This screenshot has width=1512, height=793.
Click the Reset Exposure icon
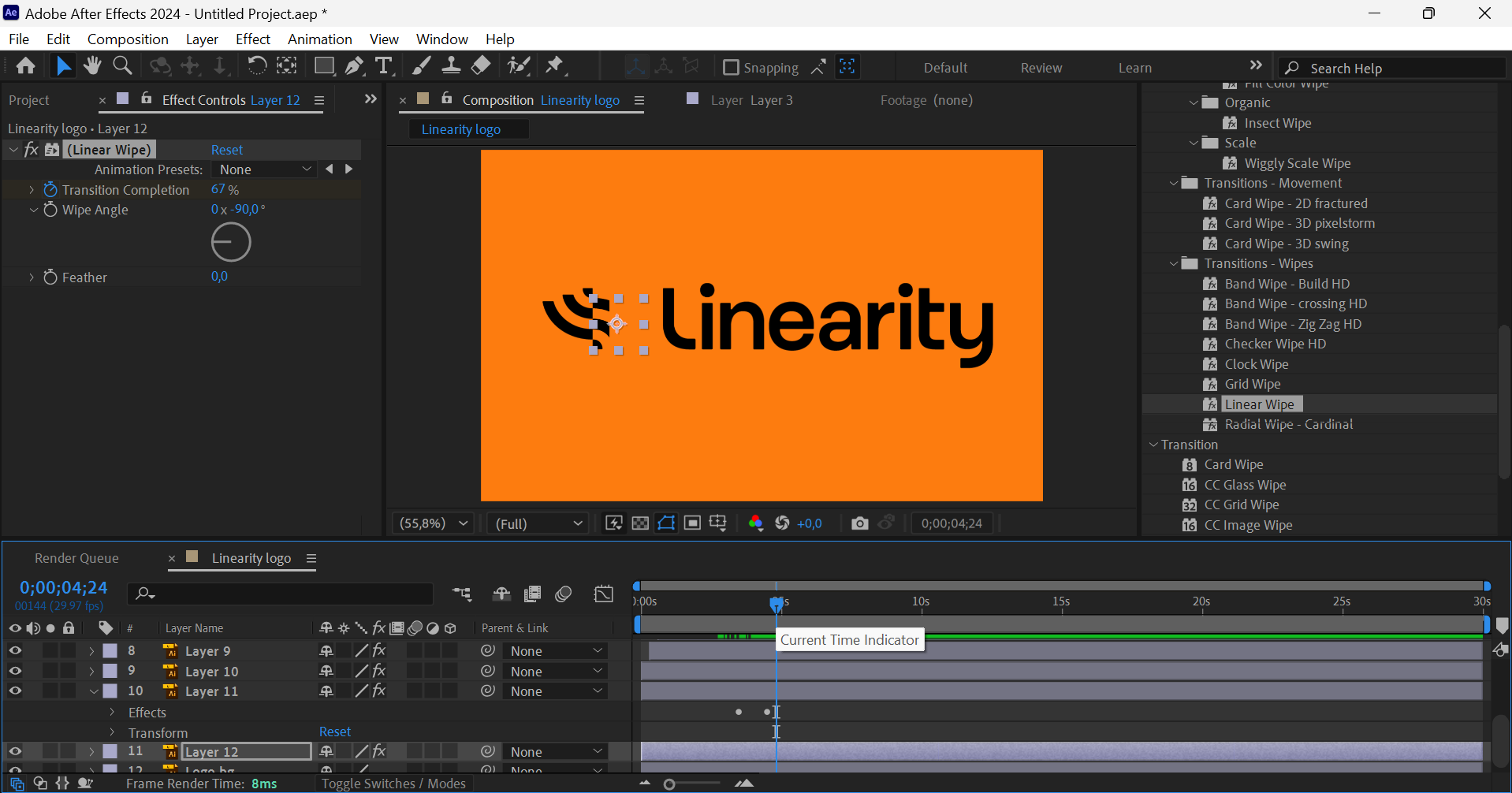tap(782, 523)
